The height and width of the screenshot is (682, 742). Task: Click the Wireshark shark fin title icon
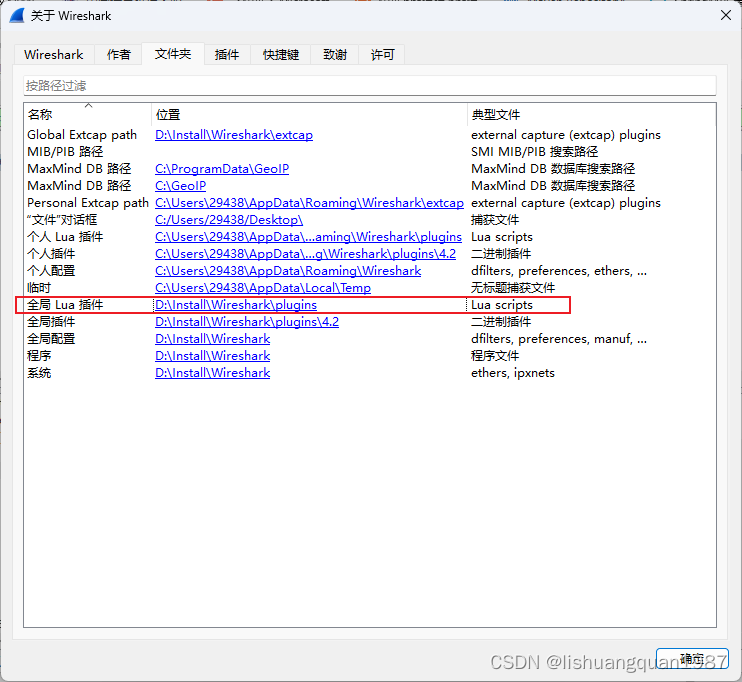tap(16, 15)
